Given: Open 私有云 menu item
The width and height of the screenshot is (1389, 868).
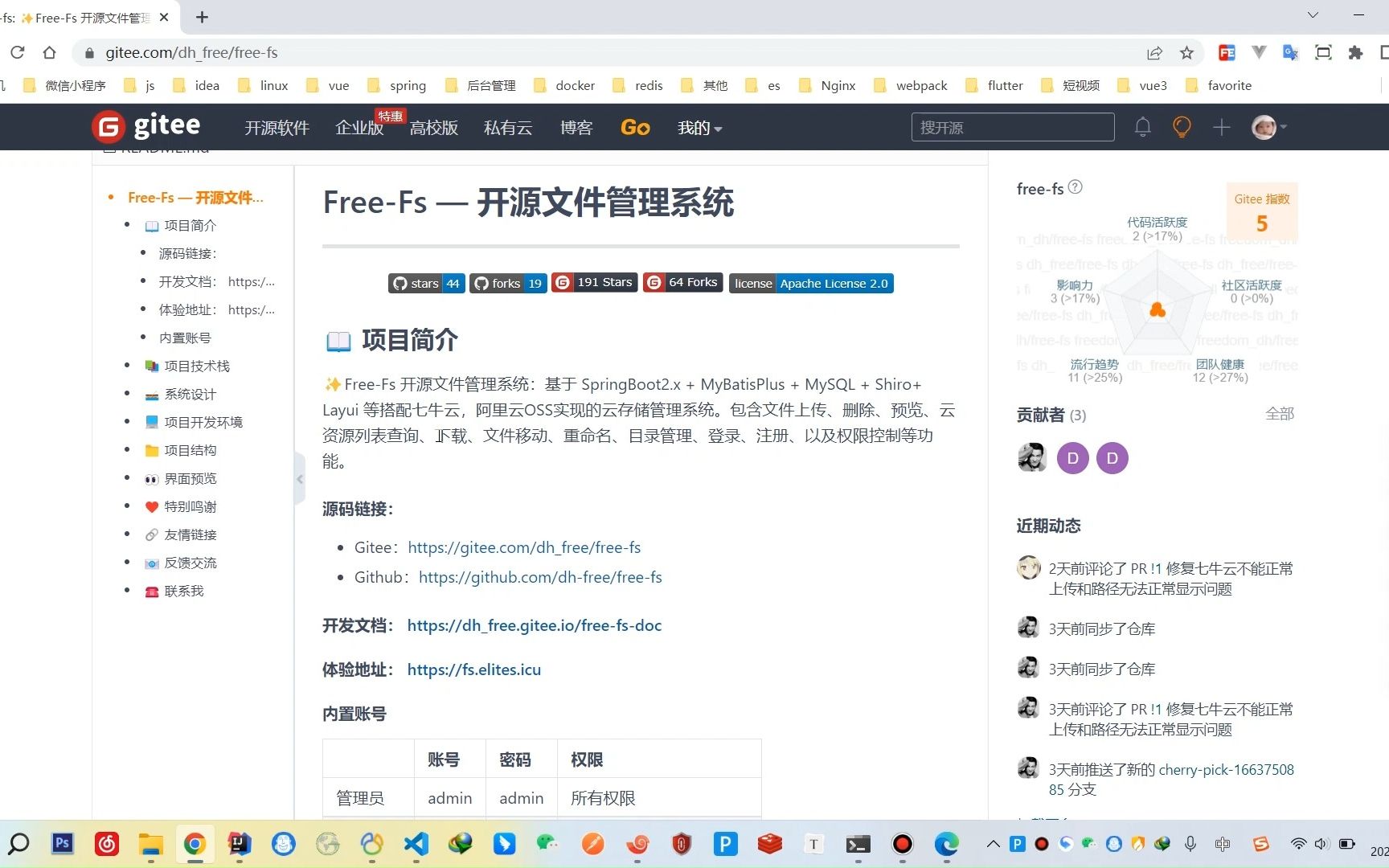Looking at the screenshot, I should pyautogui.click(x=508, y=128).
